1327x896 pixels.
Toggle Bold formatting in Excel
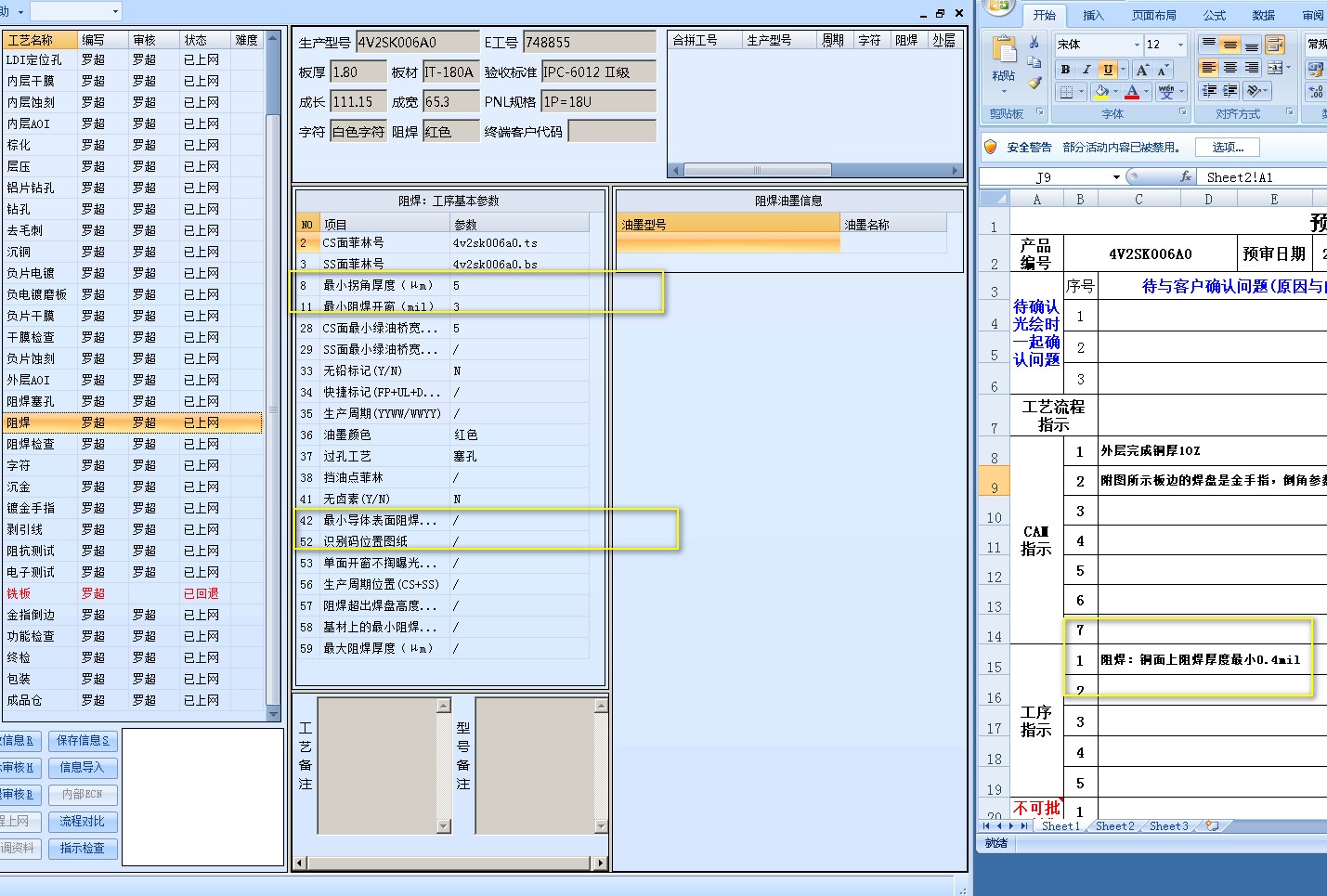1065,70
